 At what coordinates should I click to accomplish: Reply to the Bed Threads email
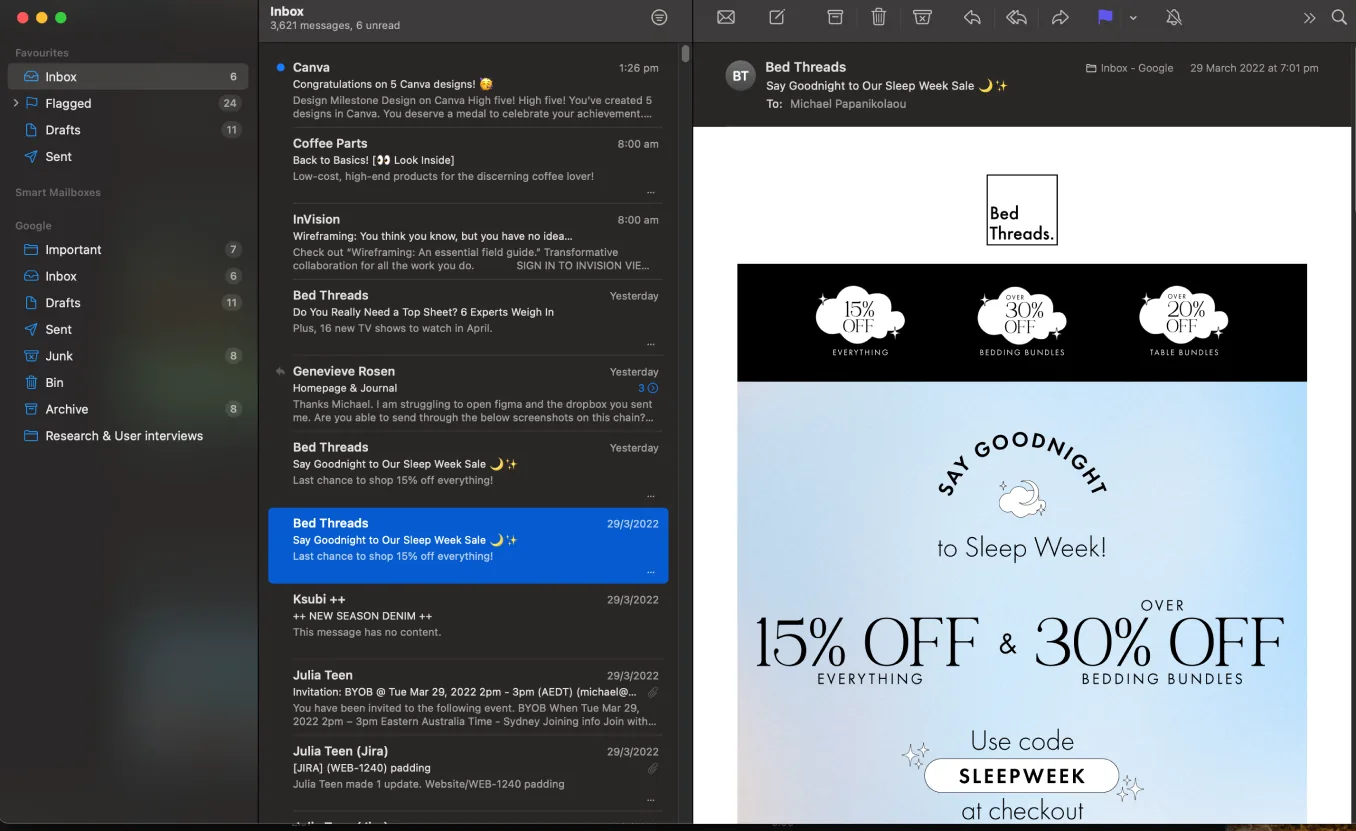[972, 18]
